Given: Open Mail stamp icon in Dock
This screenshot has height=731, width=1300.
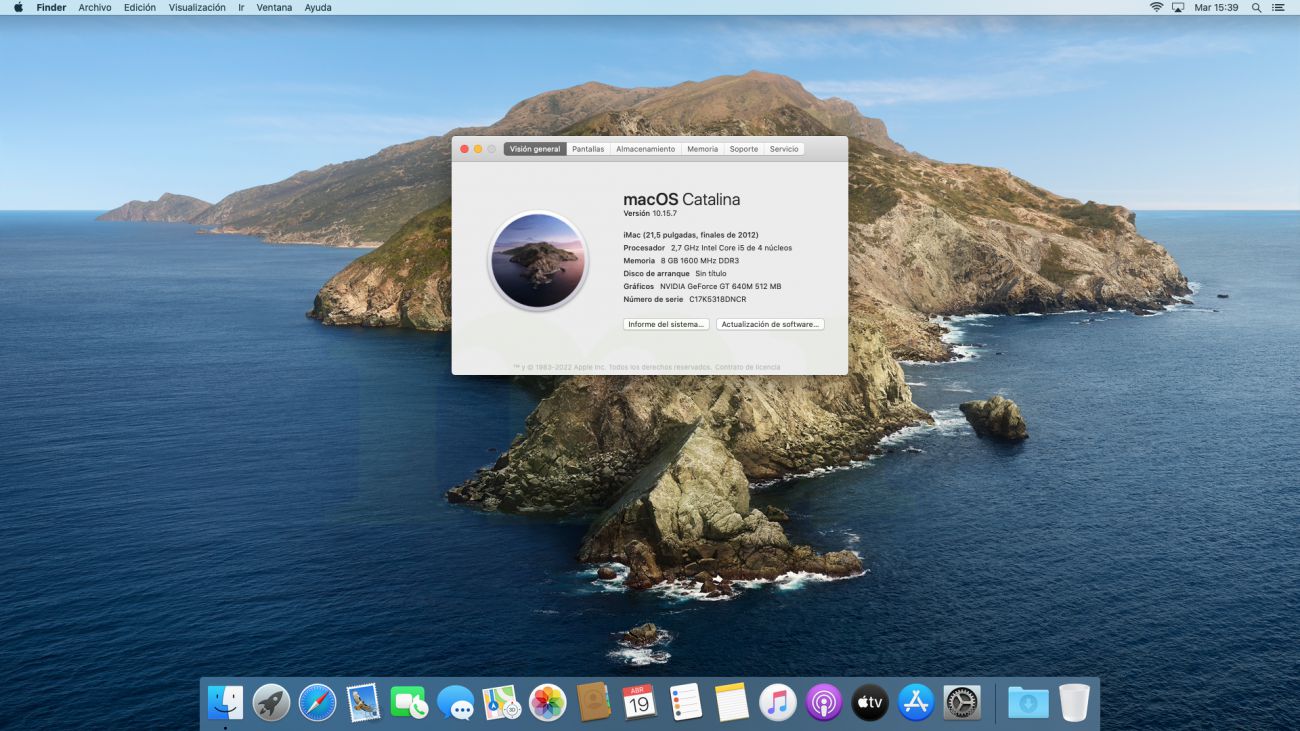Looking at the screenshot, I should pos(363,703).
